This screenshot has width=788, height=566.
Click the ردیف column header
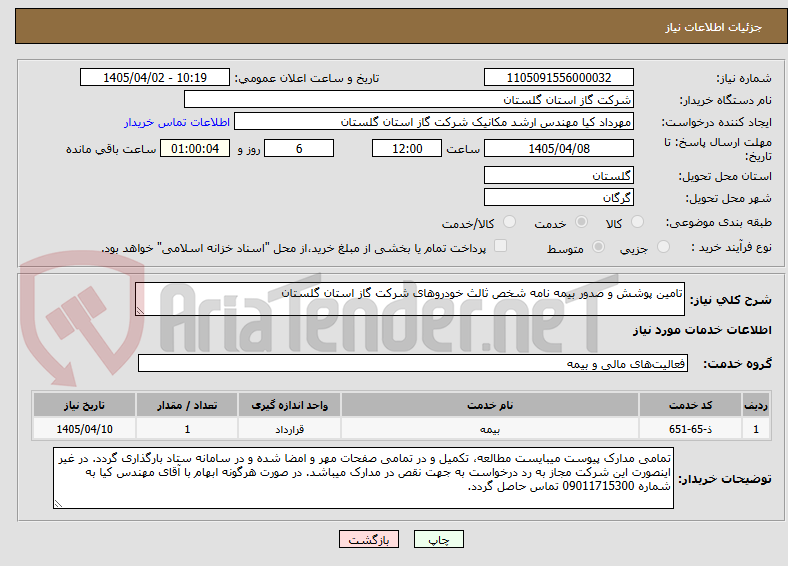click(756, 405)
